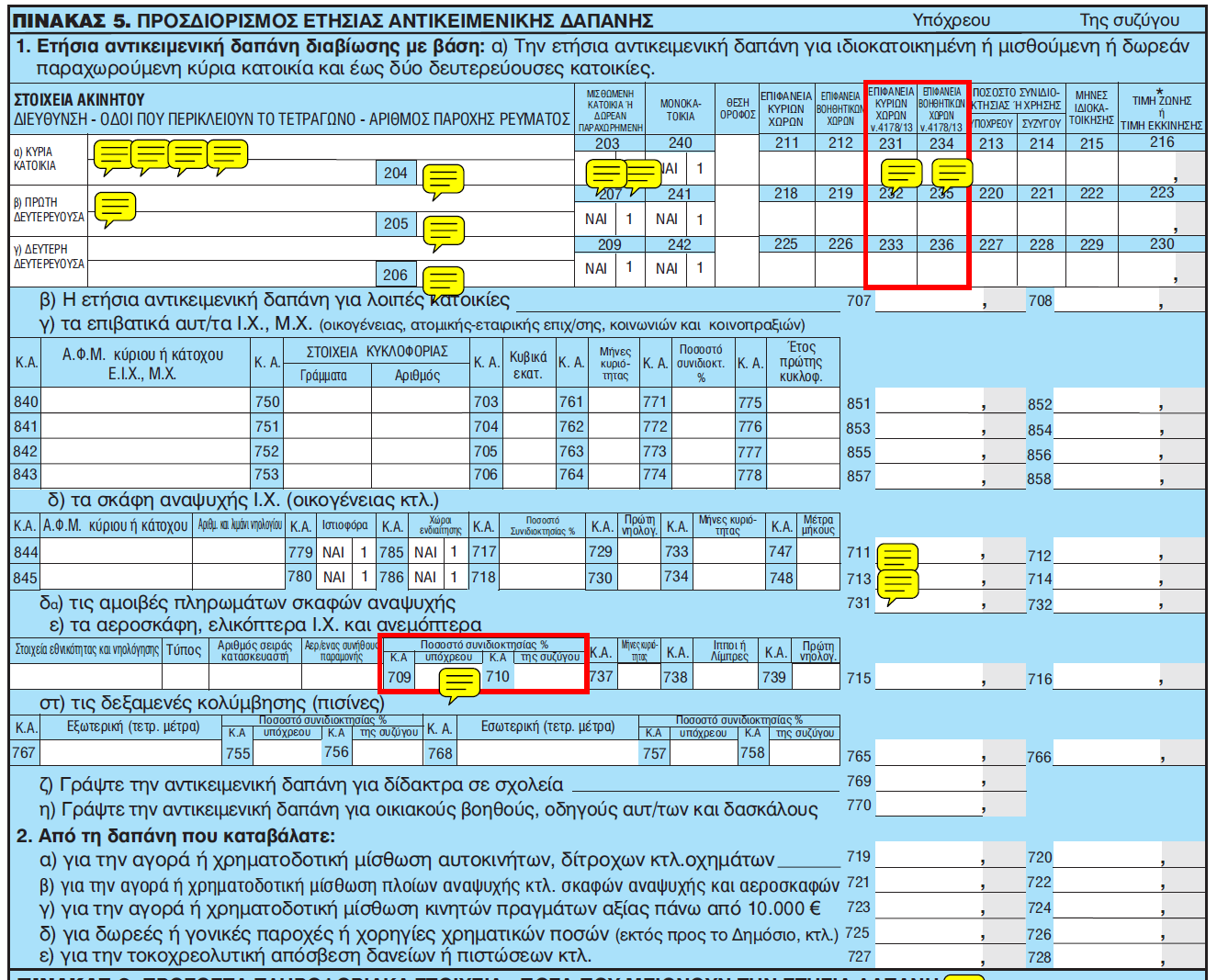This screenshot has height=980, width=1217.
Task: Open comment note in ΠΡΩΤΗ ΔΕΥΤΕΡΕΥΟΥΣΑ address row
Action: coord(114,208)
